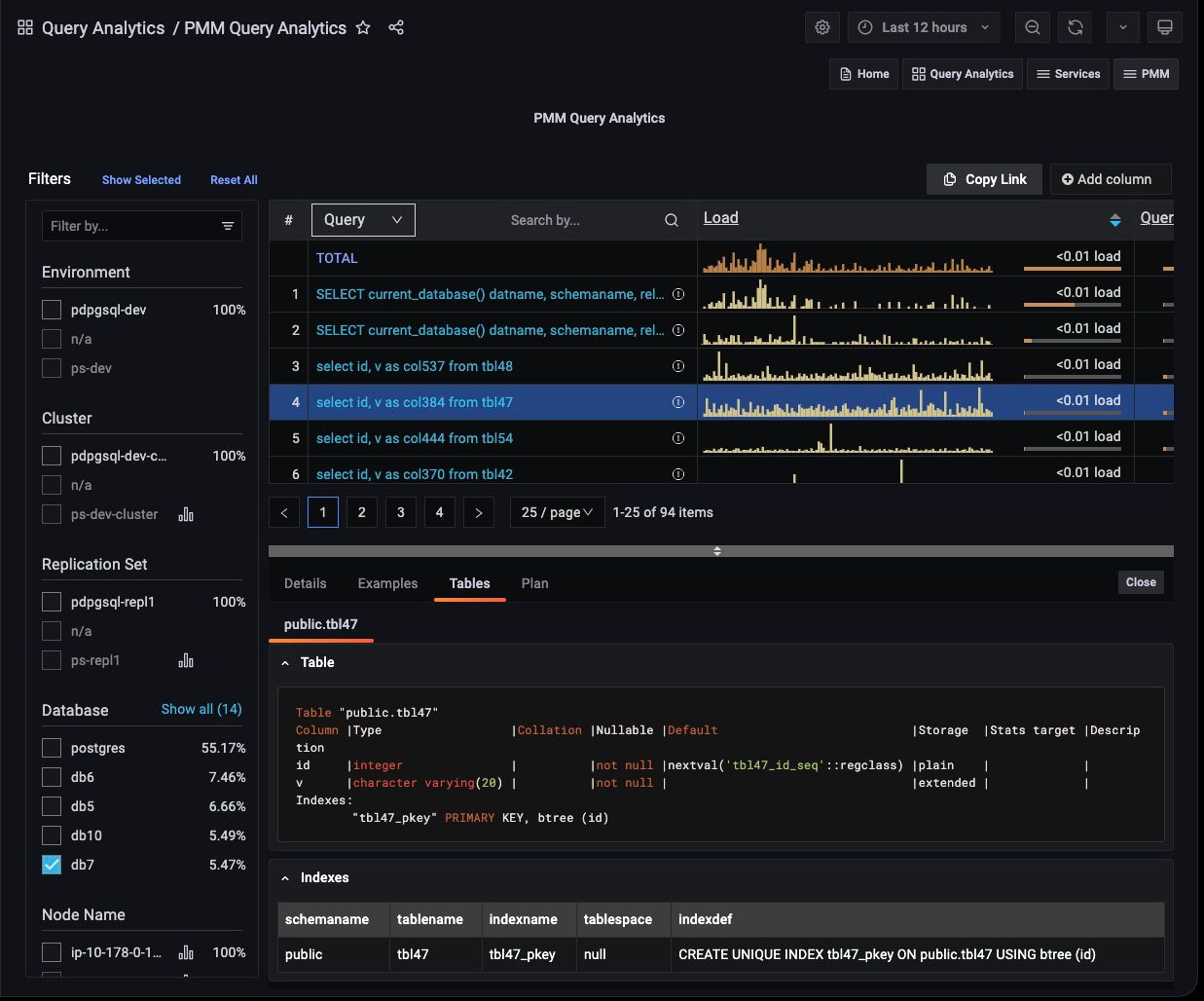This screenshot has height=1001, width=1204.
Task: Open the Last 12 hours time picker
Action: pyautogui.click(x=924, y=27)
